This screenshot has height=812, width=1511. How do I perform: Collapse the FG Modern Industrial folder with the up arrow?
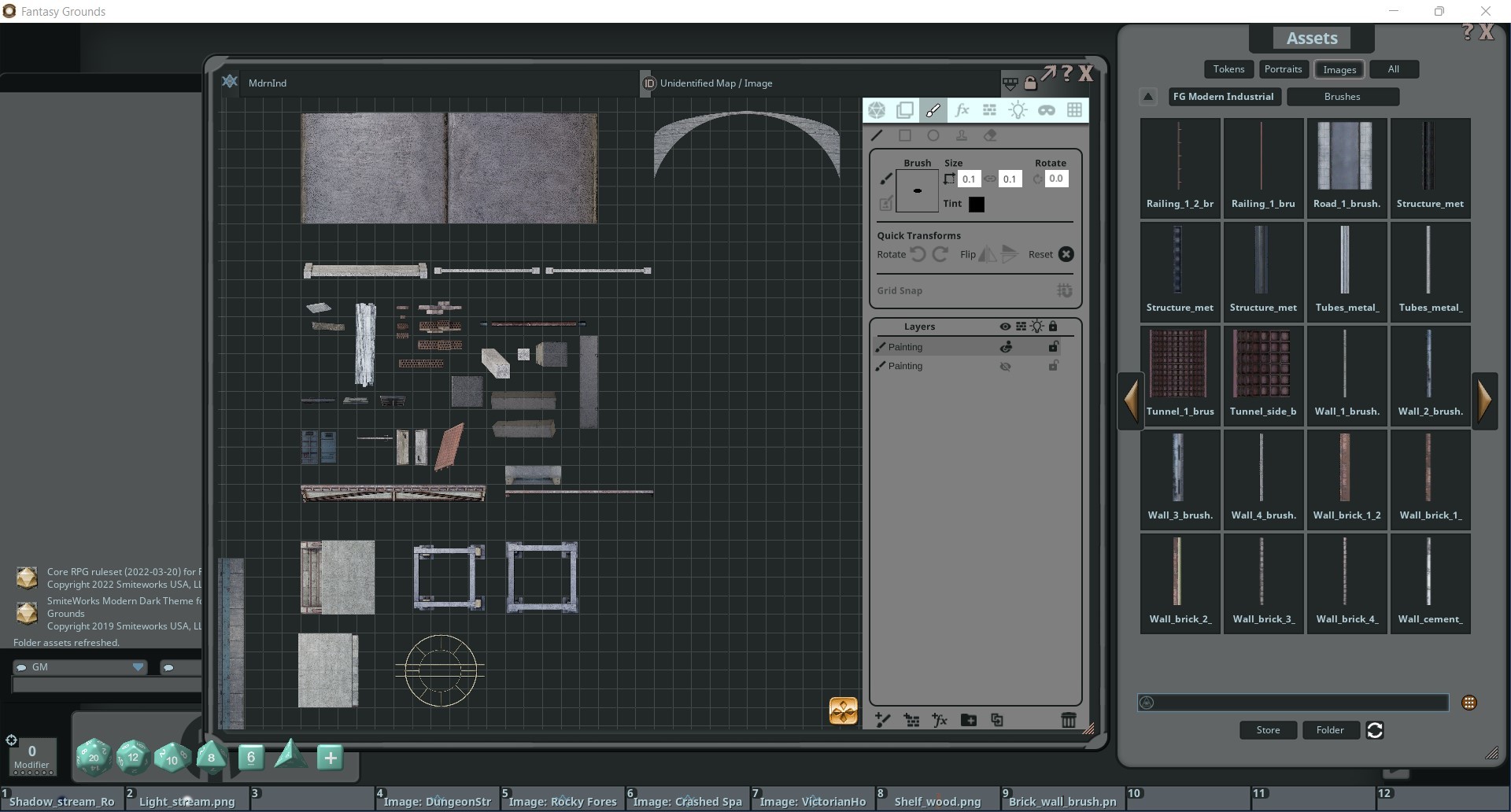(1148, 96)
